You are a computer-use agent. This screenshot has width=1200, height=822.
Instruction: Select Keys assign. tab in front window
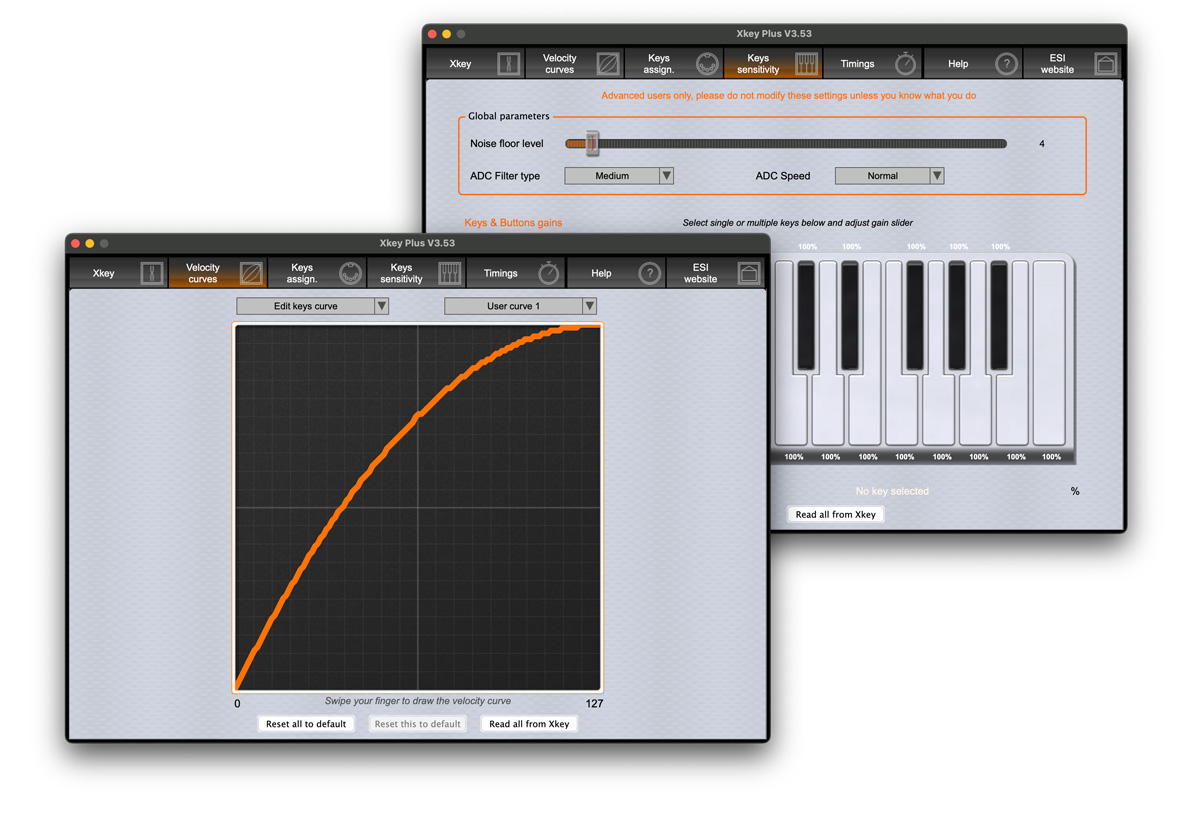click(317, 273)
